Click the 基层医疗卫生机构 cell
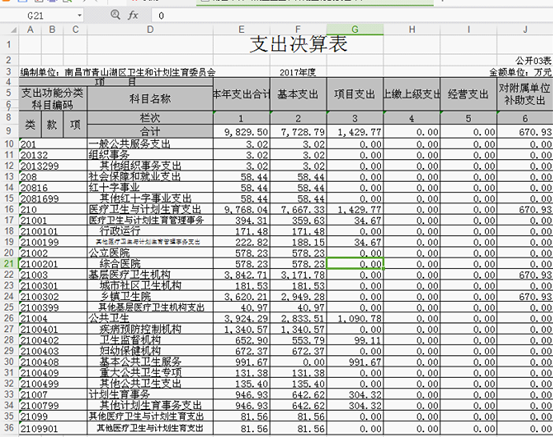The image size is (553, 437). tap(150, 275)
